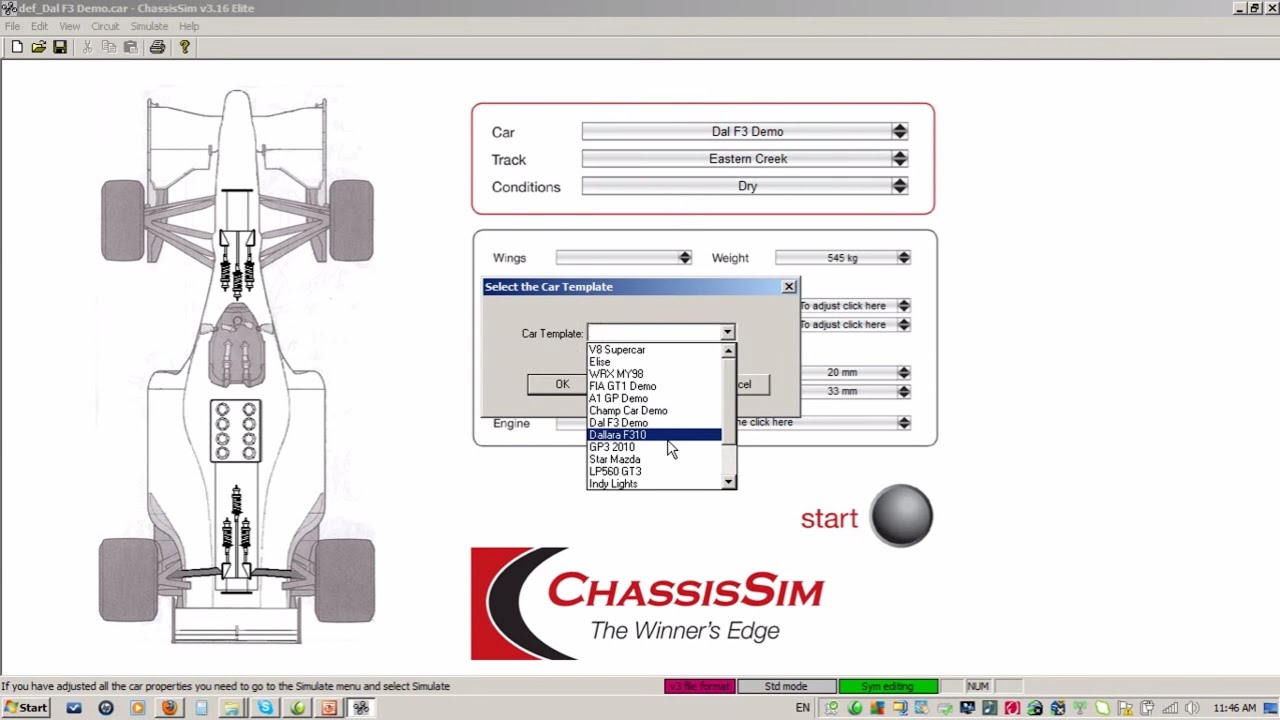
Task: Open the Car selector showing Dal F3 Demo
Action: point(745,131)
